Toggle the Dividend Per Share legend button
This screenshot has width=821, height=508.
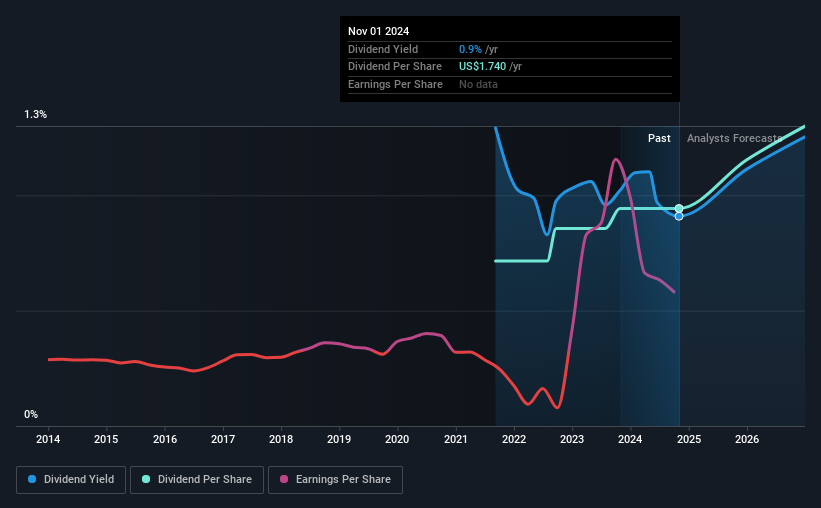[x=197, y=480]
